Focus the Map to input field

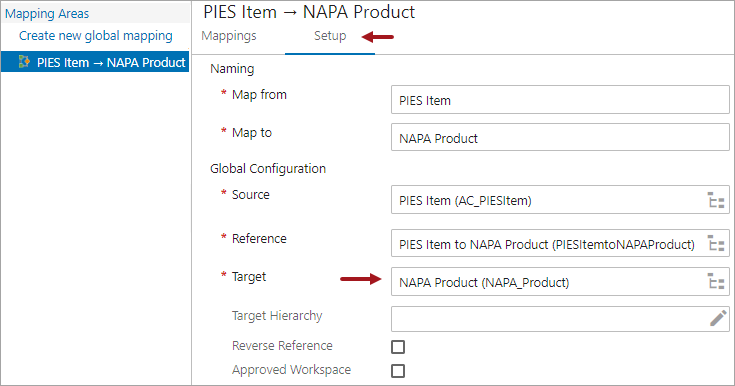pos(560,137)
